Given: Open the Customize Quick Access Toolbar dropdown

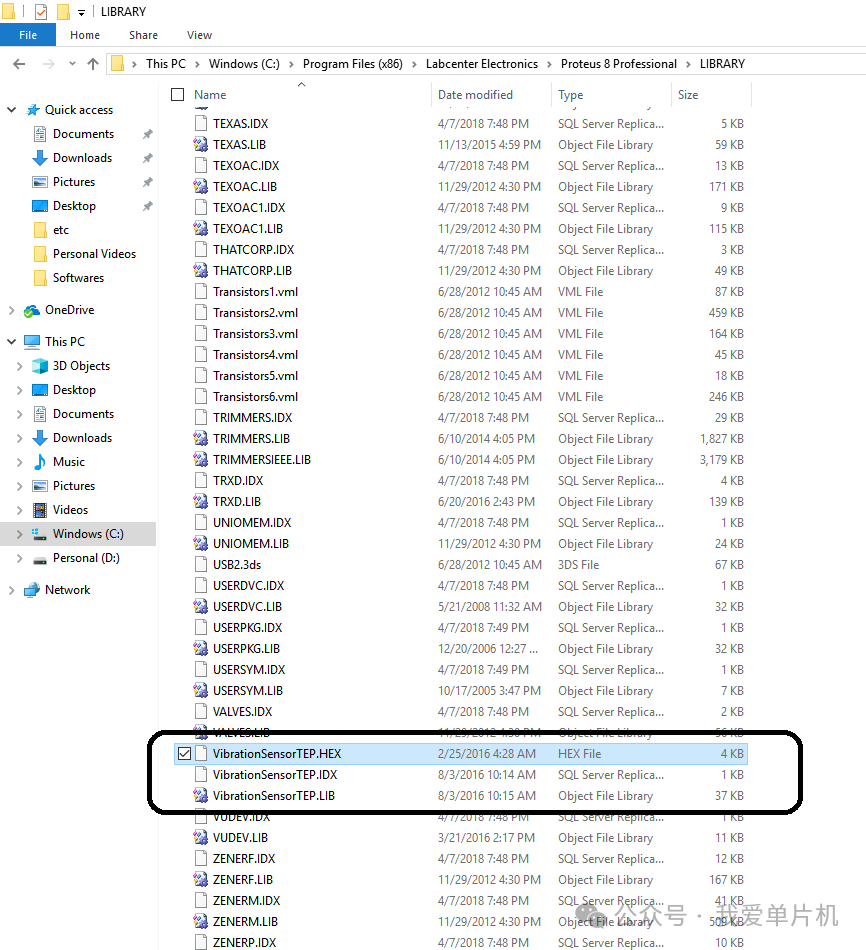Looking at the screenshot, I should pyautogui.click(x=81, y=12).
